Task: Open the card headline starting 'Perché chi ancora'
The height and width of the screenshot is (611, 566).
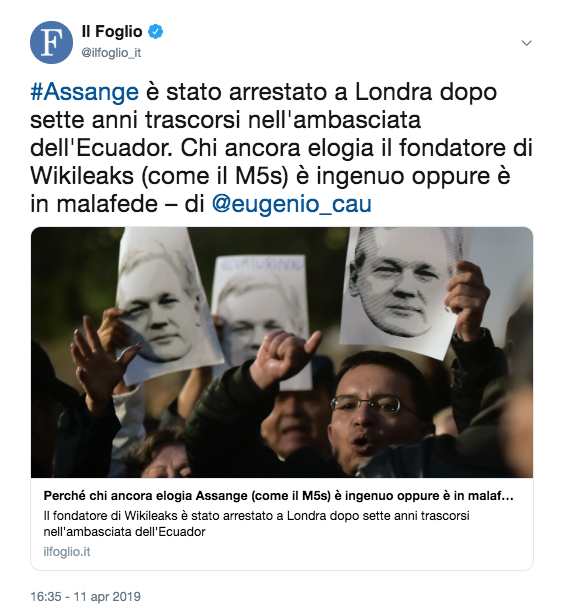Action: (x=278, y=496)
